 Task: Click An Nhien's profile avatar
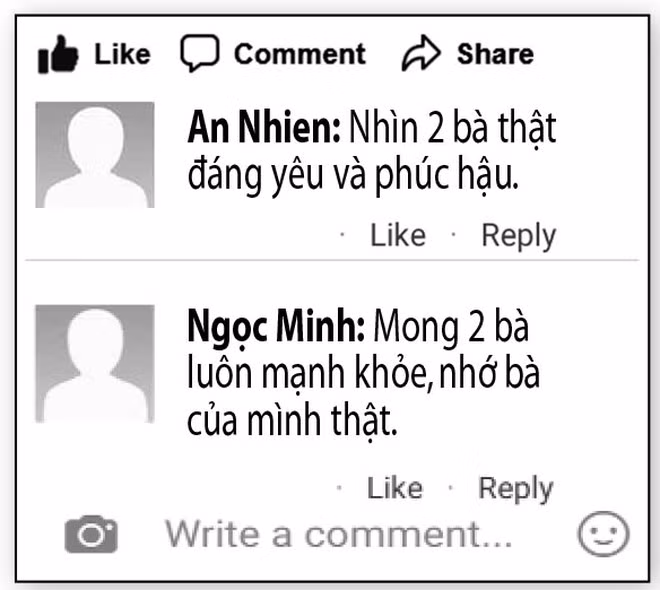click(x=95, y=154)
